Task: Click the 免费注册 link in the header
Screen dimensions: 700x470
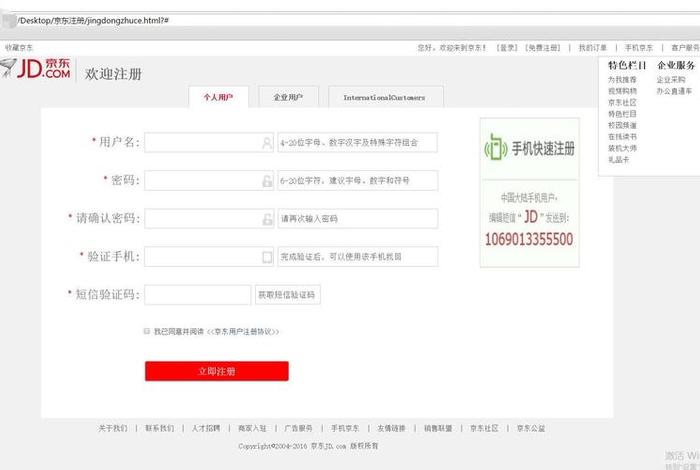Action: [545, 47]
